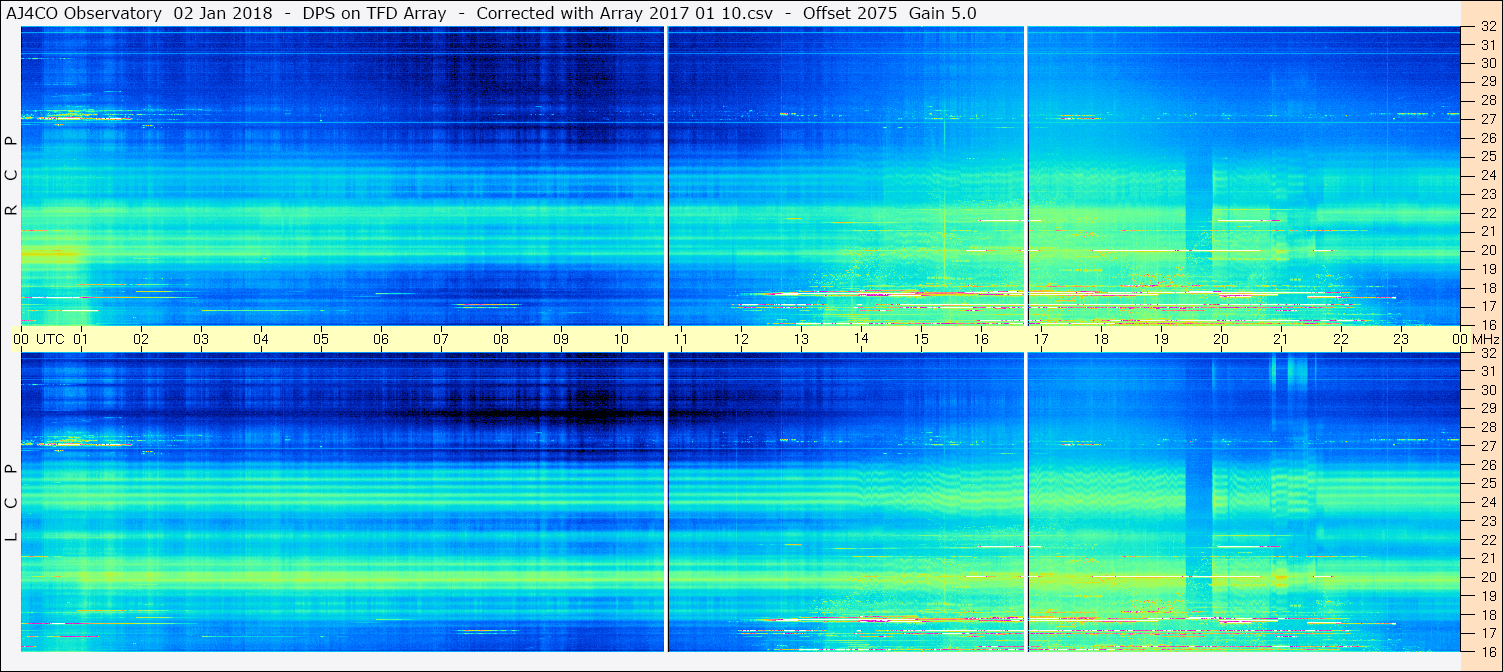The image size is (1503, 672).
Task: Select the 09 hour tick label
Action: 561,339
